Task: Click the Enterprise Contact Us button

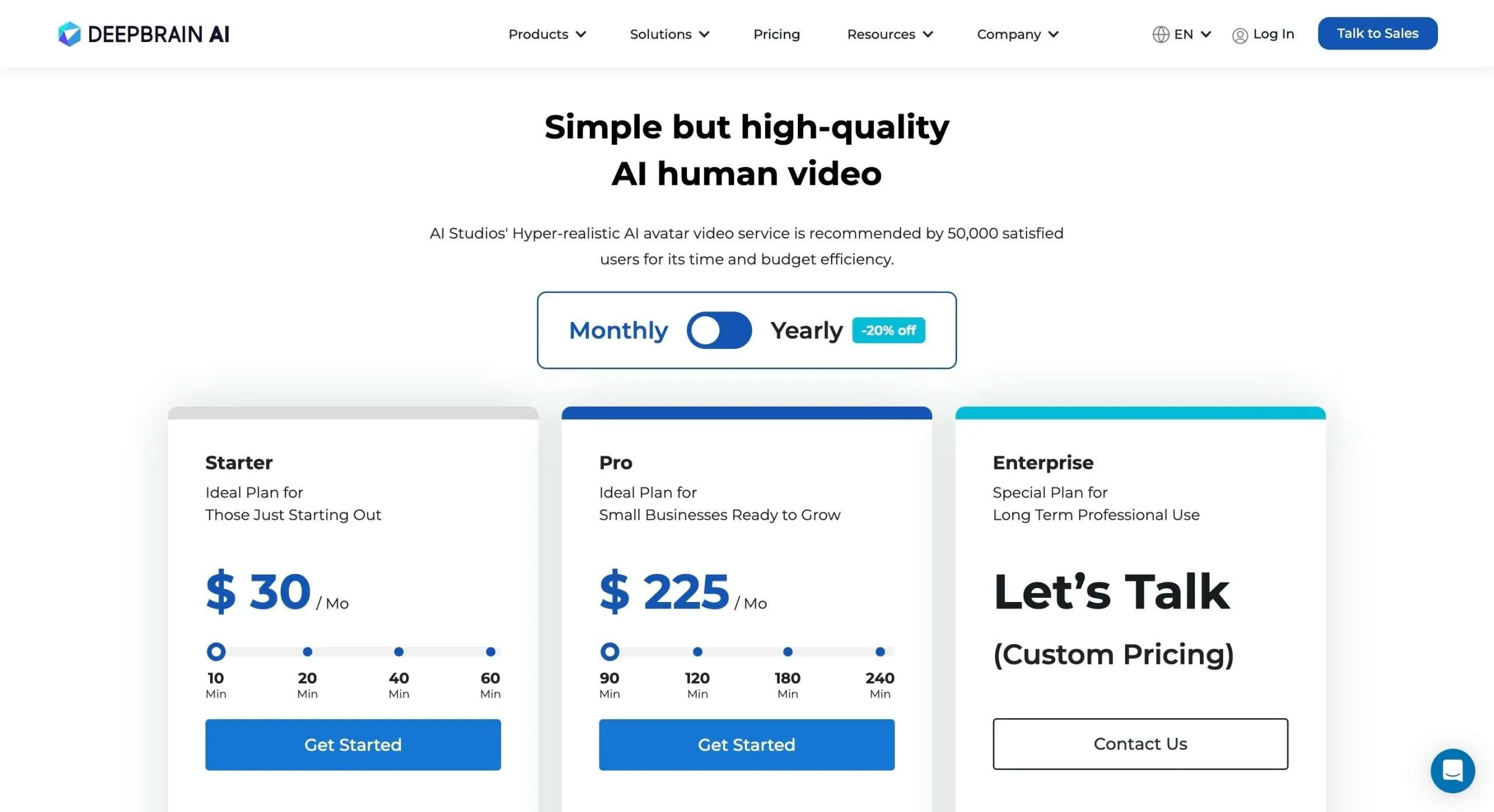Action: (x=1140, y=744)
